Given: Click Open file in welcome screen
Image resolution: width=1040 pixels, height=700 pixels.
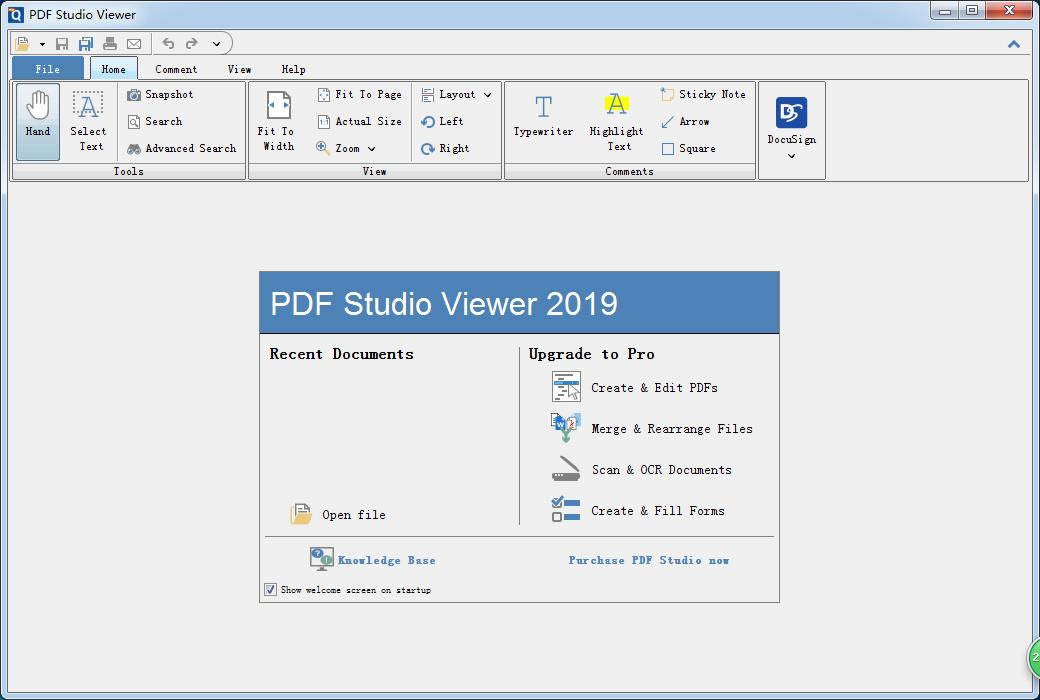Looking at the screenshot, I should (338, 514).
